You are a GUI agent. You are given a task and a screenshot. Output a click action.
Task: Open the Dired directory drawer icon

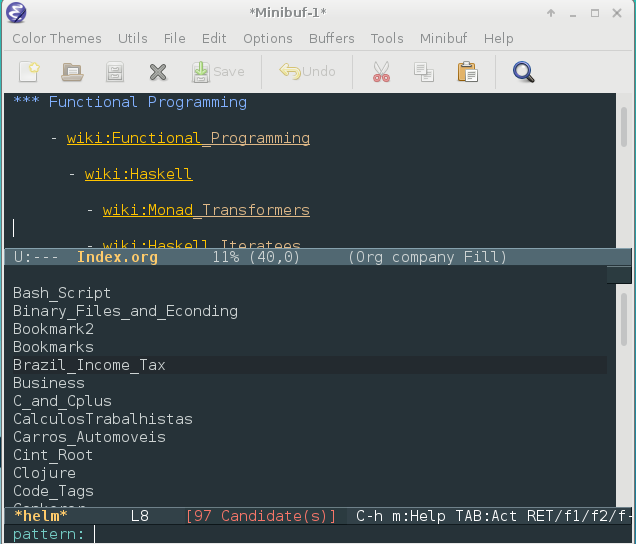[x=115, y=72]
